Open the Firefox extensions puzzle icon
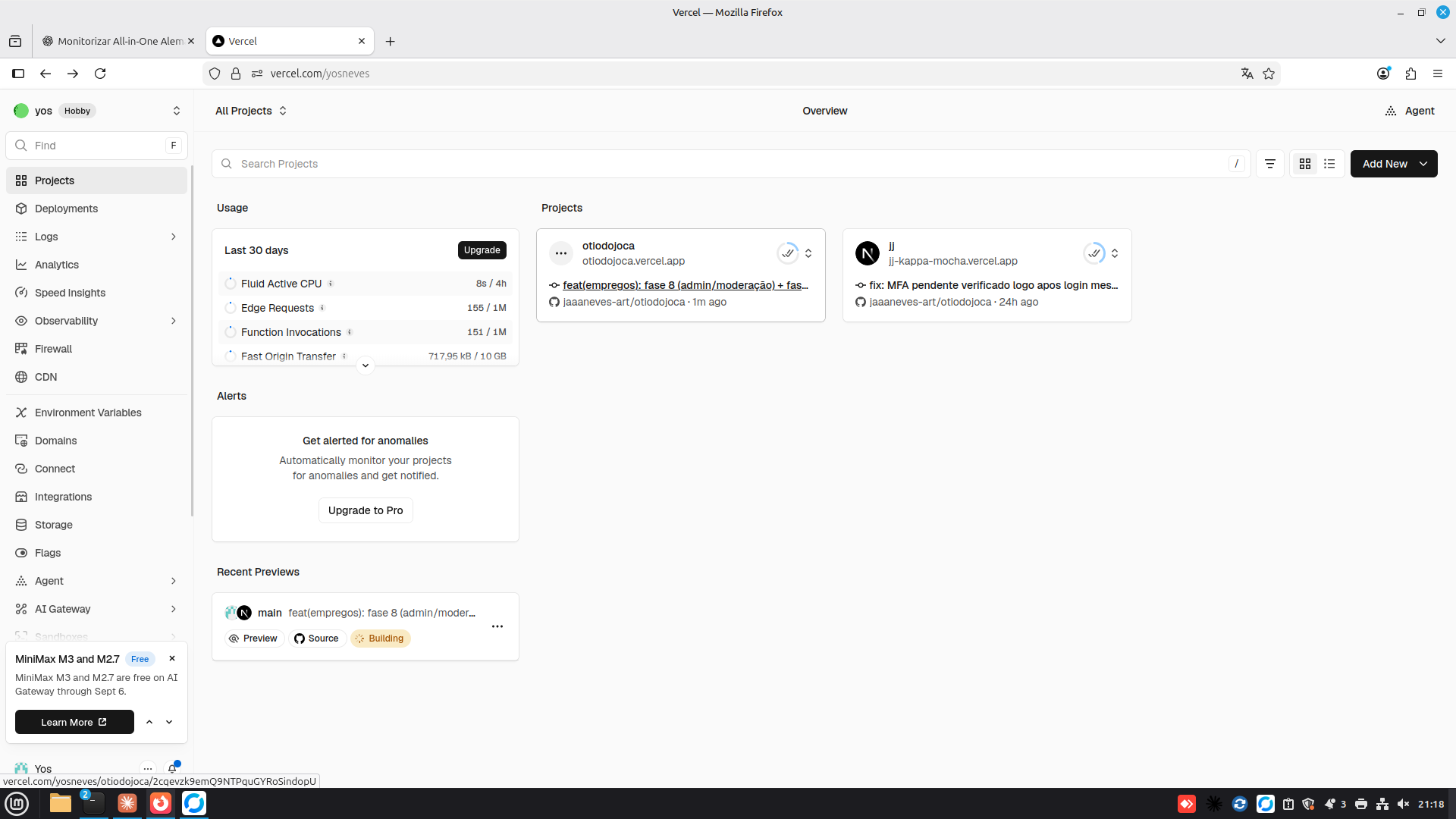The height and width of the screenshot is (819, 1456). 1410,74
